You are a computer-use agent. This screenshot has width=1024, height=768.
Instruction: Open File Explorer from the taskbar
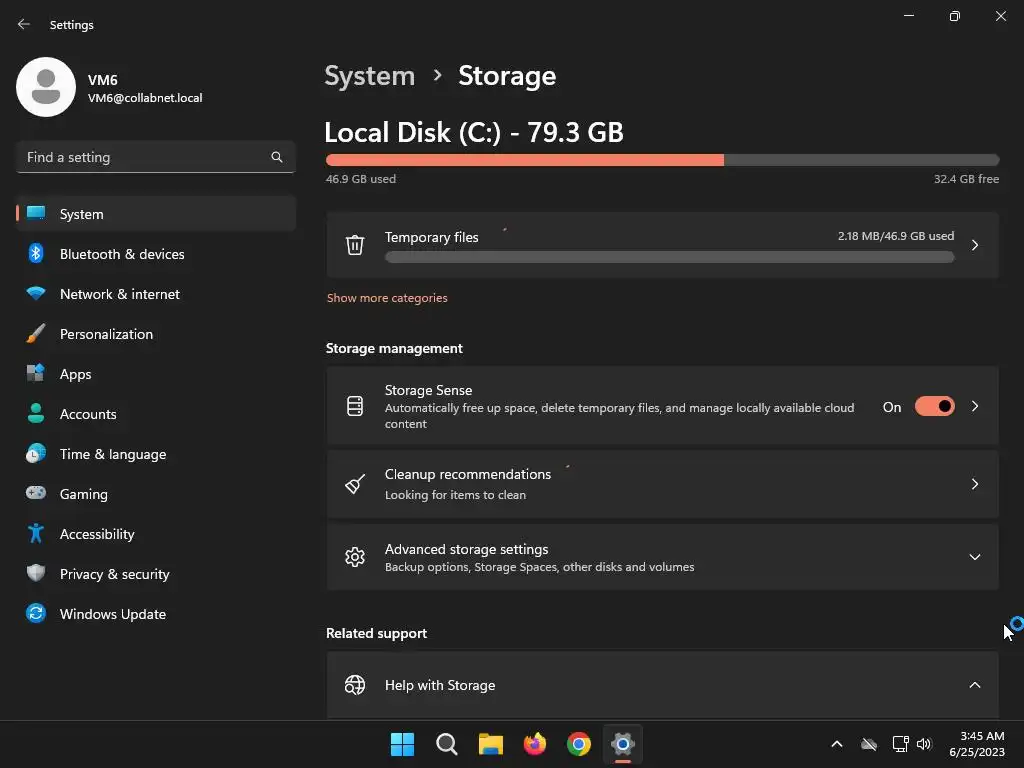(x=490, y=744)
